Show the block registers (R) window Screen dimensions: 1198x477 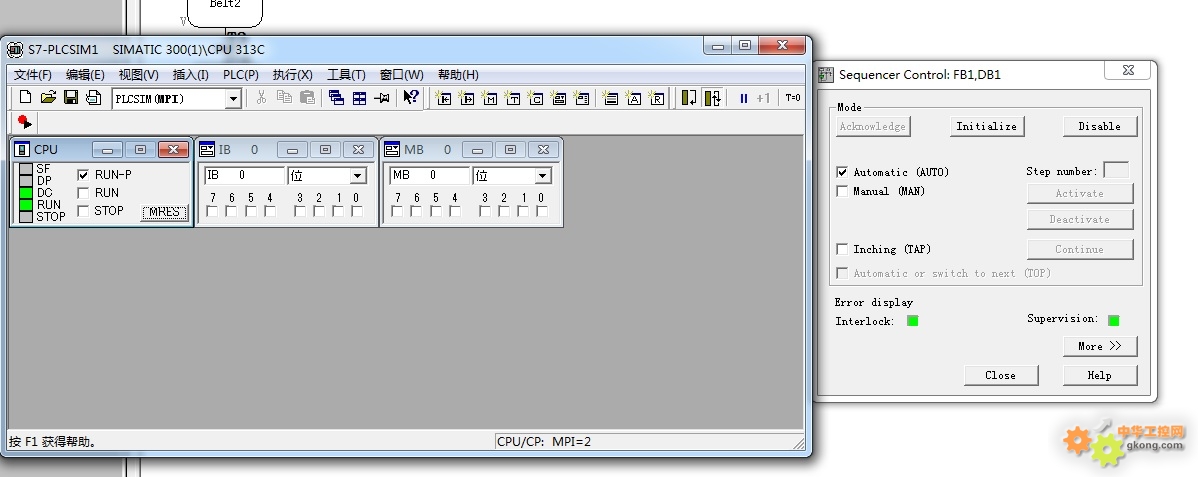[x=656, y=98]
